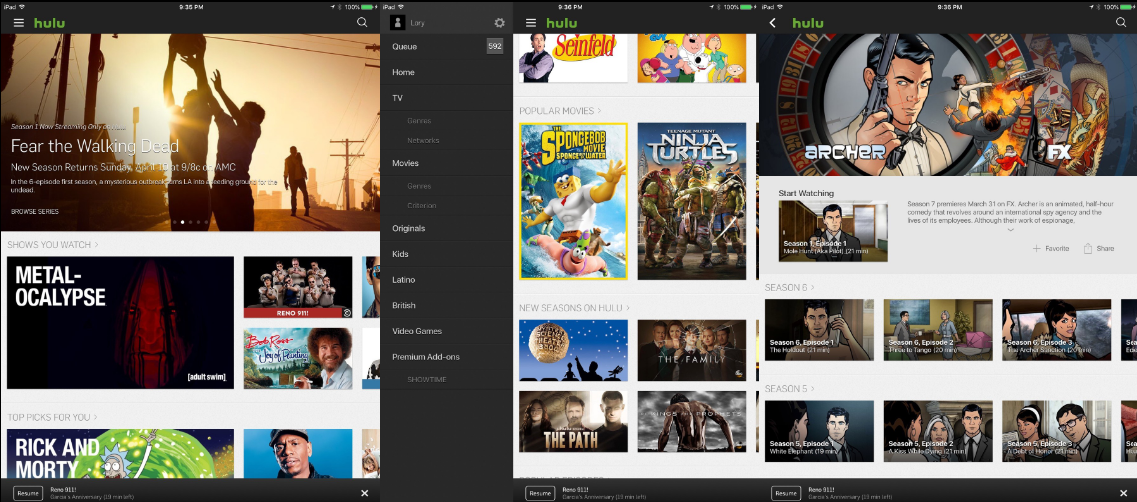Tap BROWSE SERIES link on hero banner
The image size is (1137, 502).
pyautogui.click(x=35, y=212)
